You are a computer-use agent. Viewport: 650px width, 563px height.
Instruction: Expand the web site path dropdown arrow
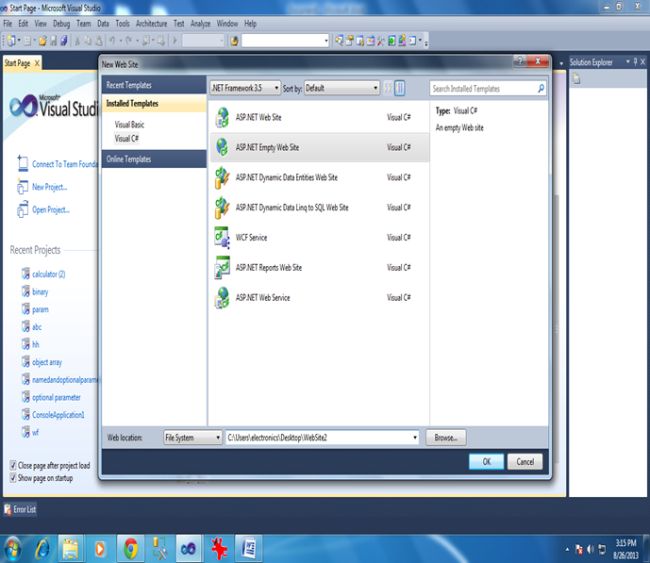tap(415, 438)
